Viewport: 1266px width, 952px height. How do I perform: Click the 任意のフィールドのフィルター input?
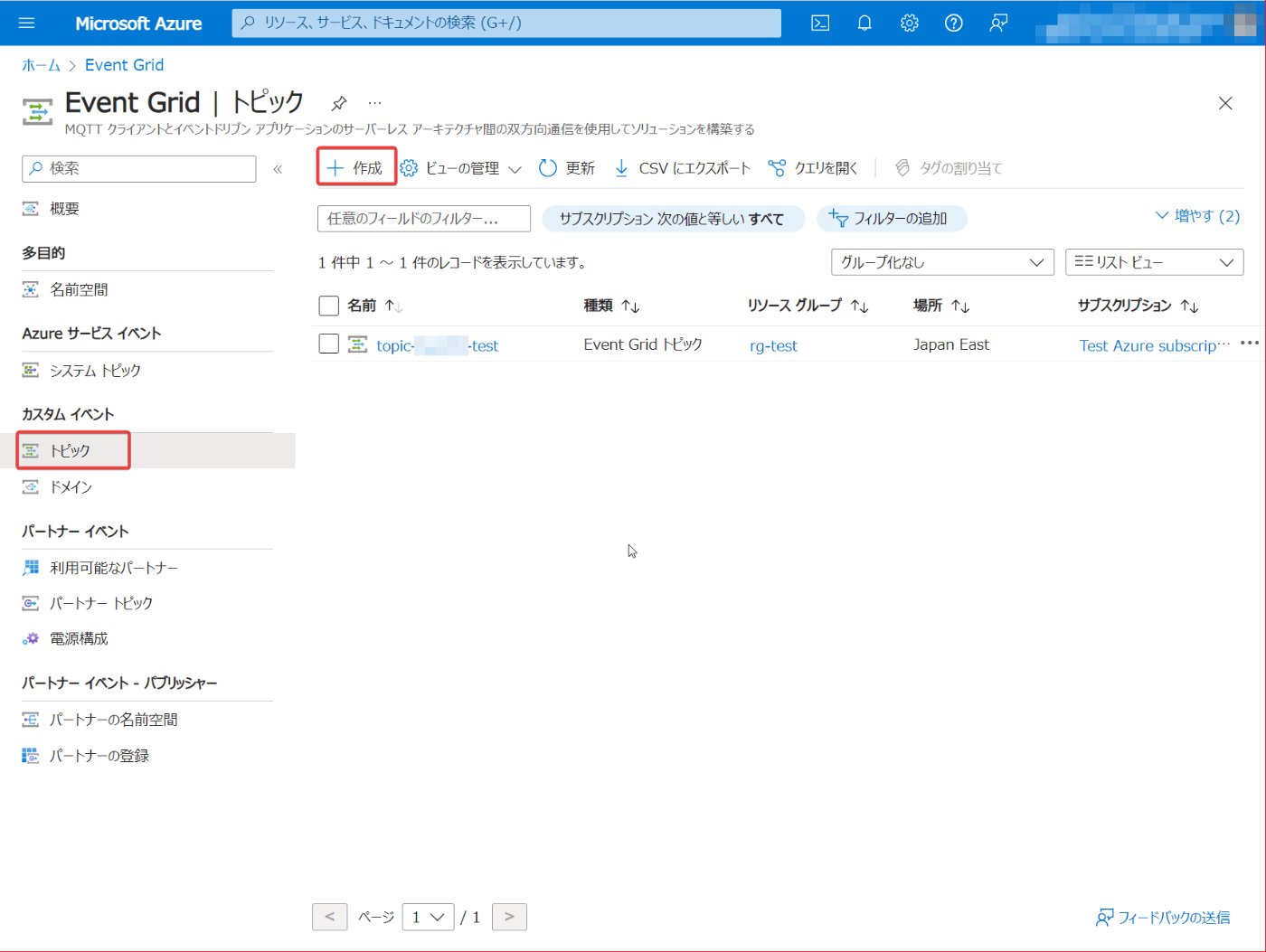[x=424, y=219]
